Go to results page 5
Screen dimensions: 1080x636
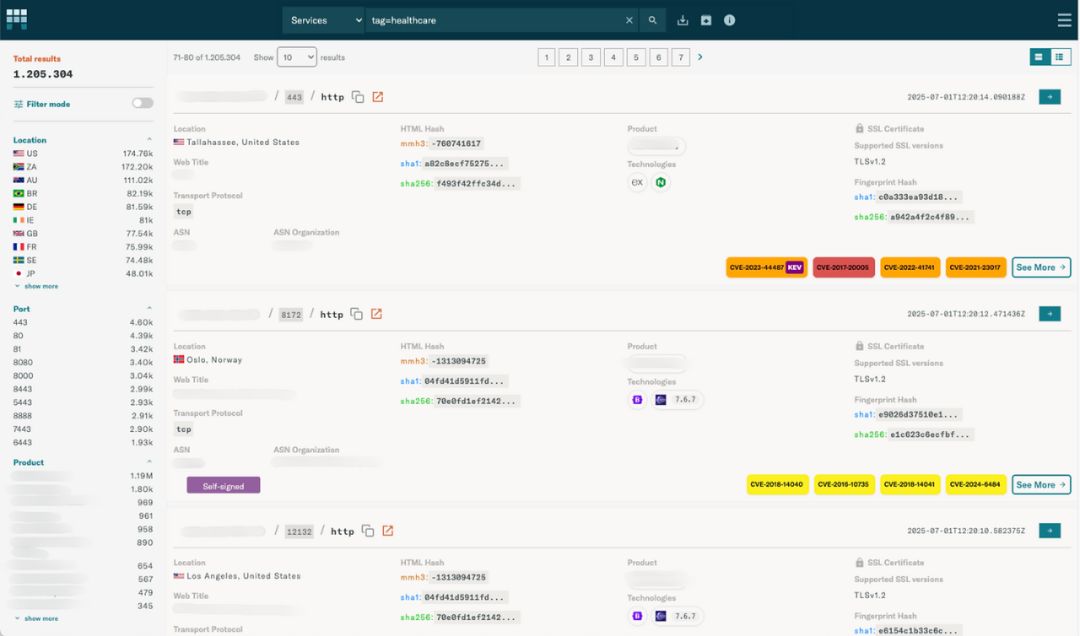coord(636,57)
